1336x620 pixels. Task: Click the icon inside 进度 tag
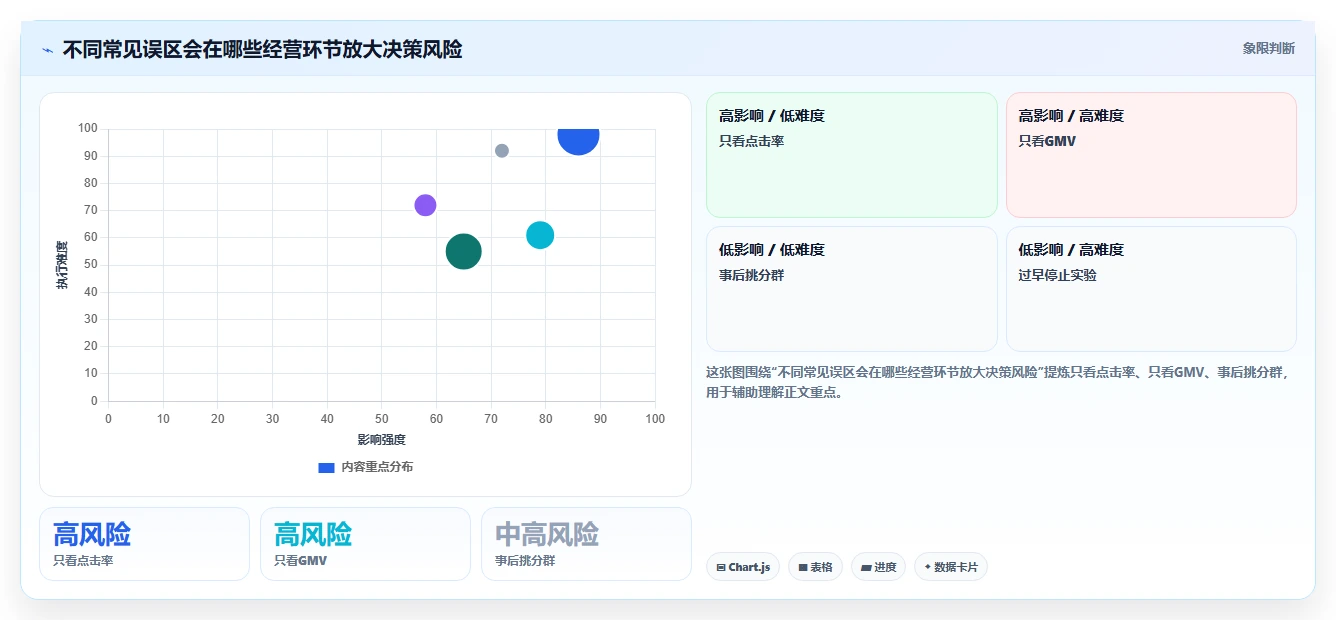click(865, 567)
